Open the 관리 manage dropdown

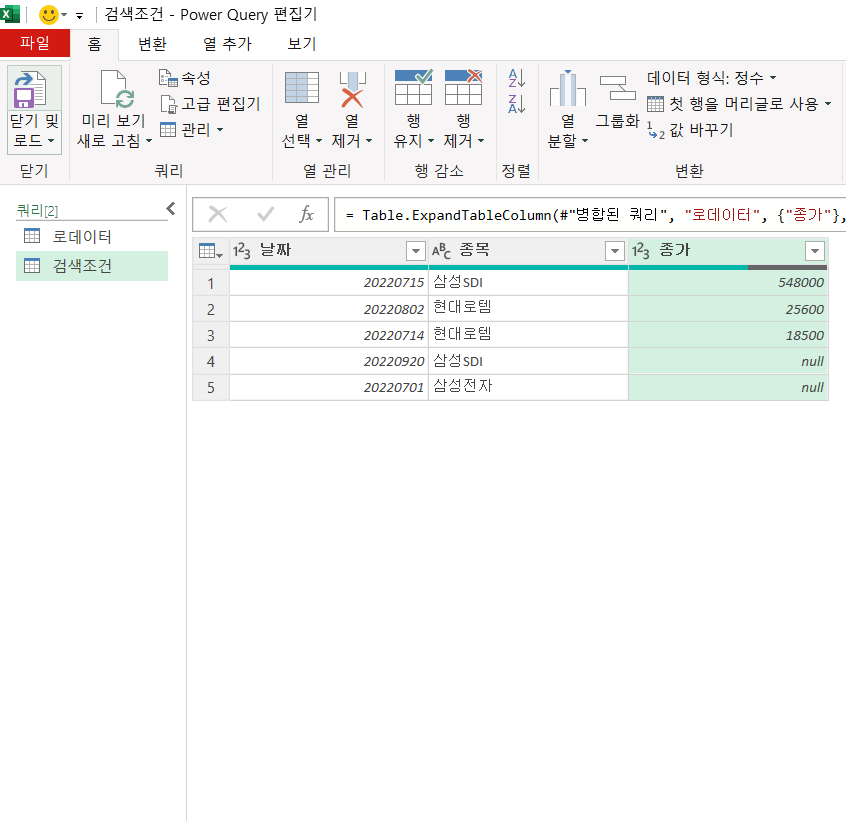click(x=191, y=129)
